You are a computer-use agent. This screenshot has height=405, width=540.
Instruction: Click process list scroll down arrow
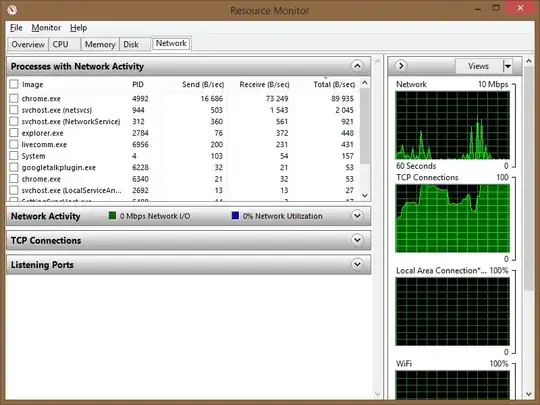pos(365,196)
